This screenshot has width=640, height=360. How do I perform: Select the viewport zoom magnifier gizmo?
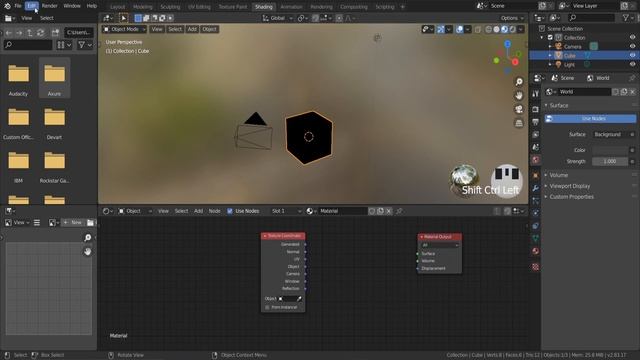pyautogui.click(x=519, y=82)
